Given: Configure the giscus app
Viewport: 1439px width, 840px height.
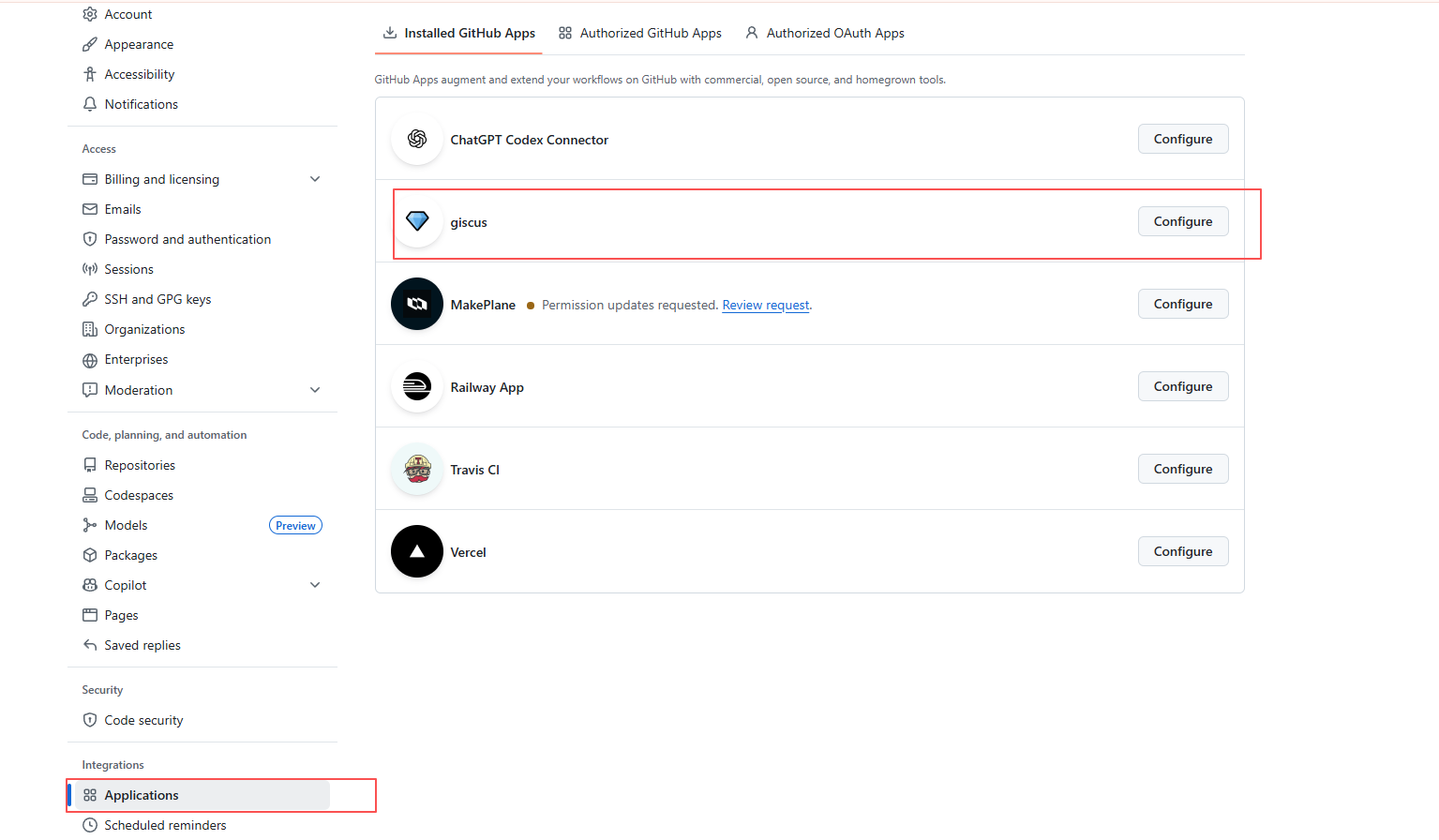Looking at the screenshot, I should (1182, 221).
